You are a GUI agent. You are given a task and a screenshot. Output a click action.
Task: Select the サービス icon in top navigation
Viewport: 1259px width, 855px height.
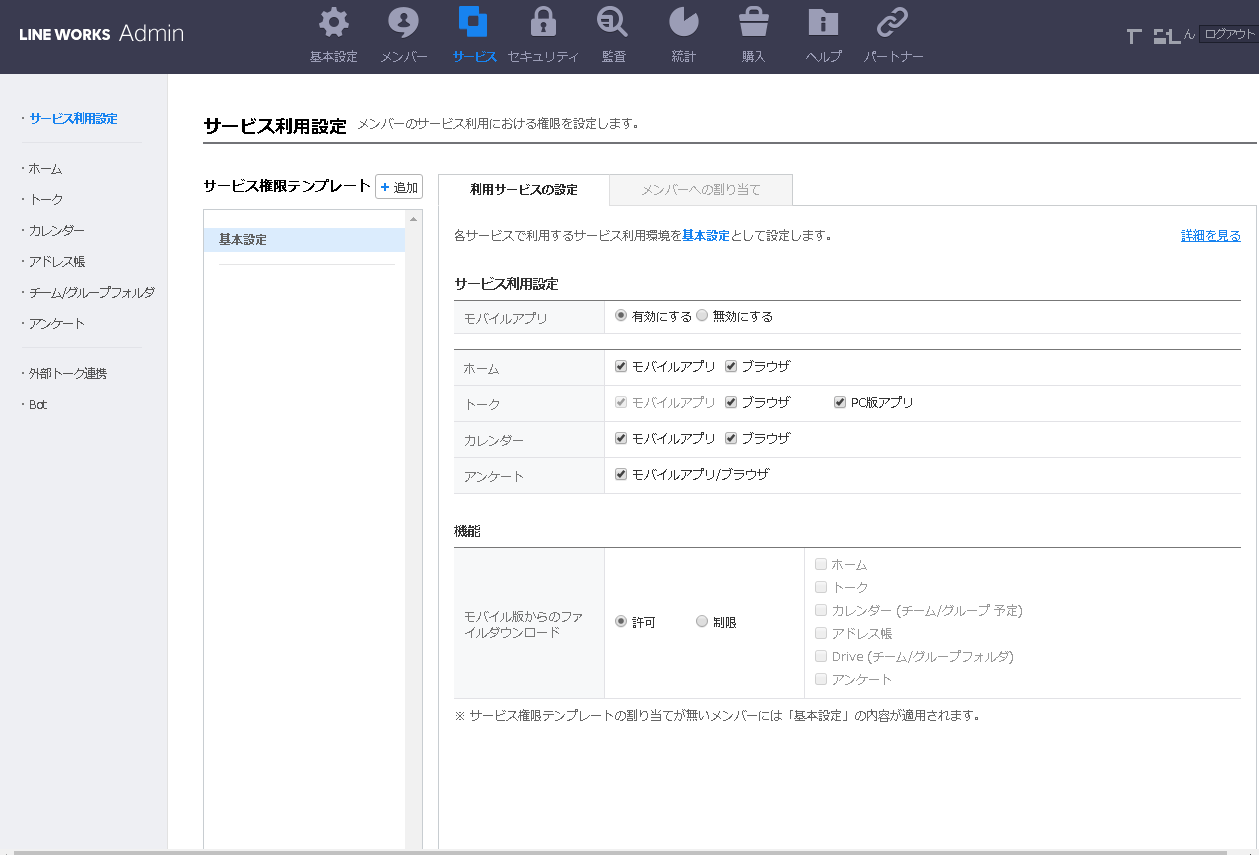[x=473, y=23]
